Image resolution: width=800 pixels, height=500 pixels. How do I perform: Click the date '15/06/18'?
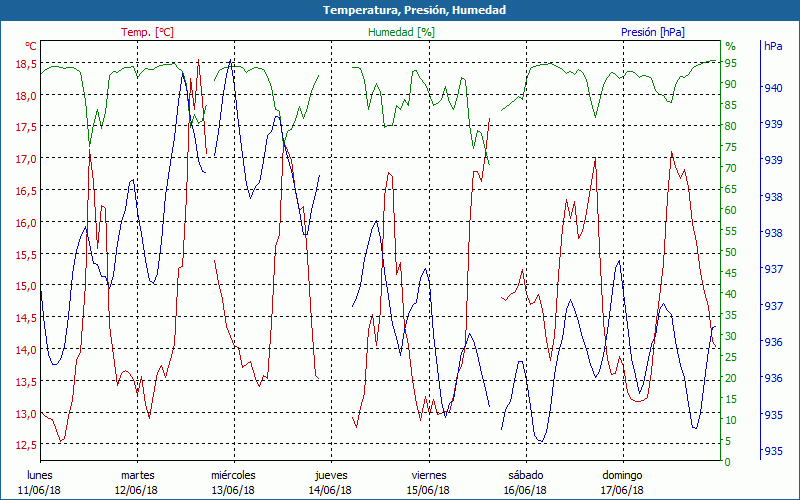coord(428,490)
